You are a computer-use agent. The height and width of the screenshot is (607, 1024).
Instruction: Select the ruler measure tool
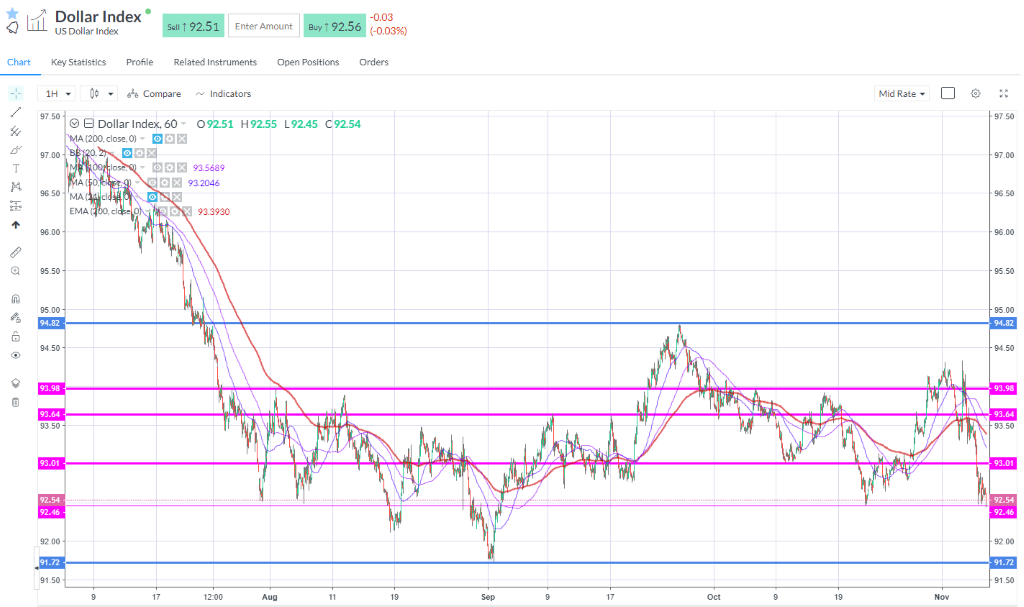(x=16, y=252)
